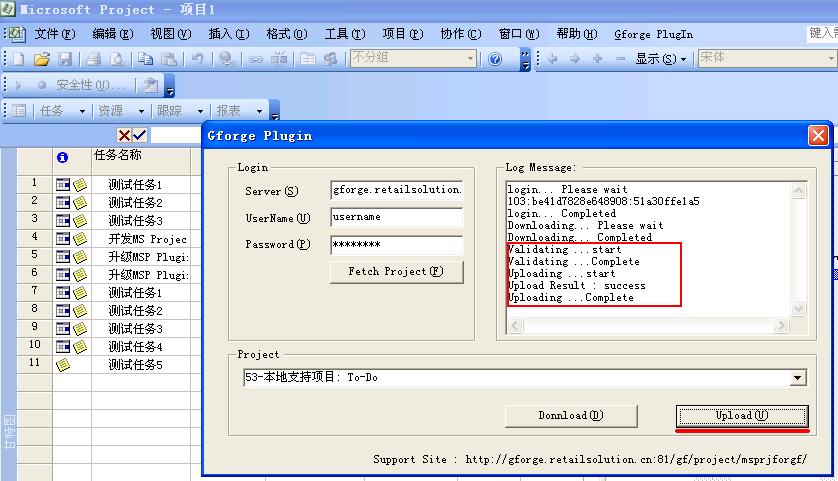
Task: Click the note icon on row 测试任务5
Action: point(63,365)
